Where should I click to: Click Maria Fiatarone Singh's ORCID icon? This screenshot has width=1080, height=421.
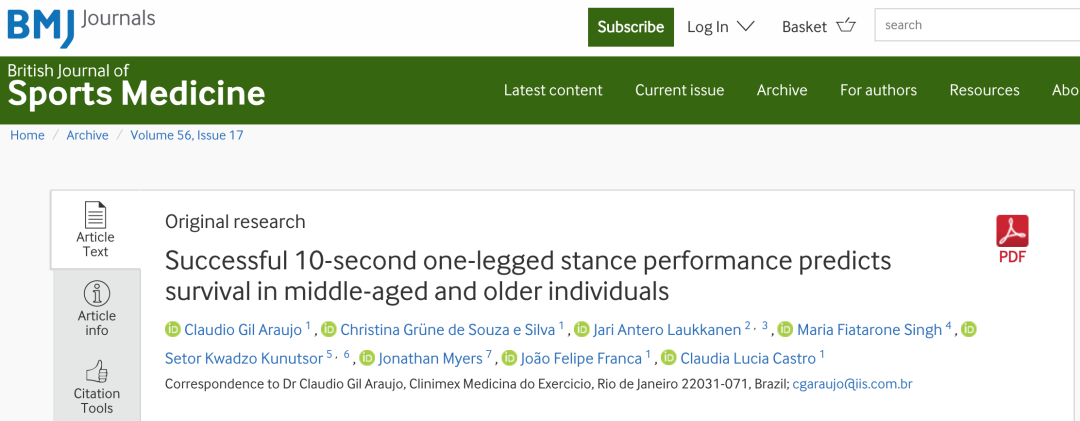click(x=785, y=329)
